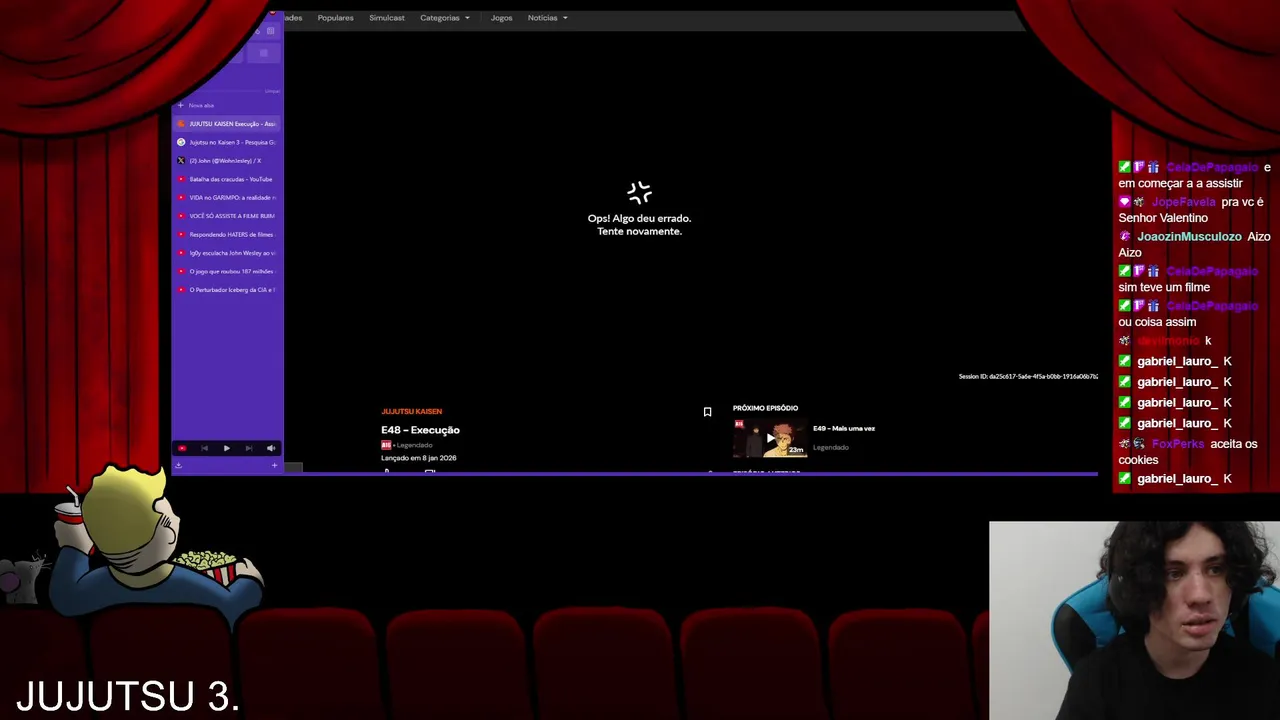Open Ig0y esculacha John Wesley tab
Image resolution: width=1280 pixels, height=720 pixels.
(227, 253)
